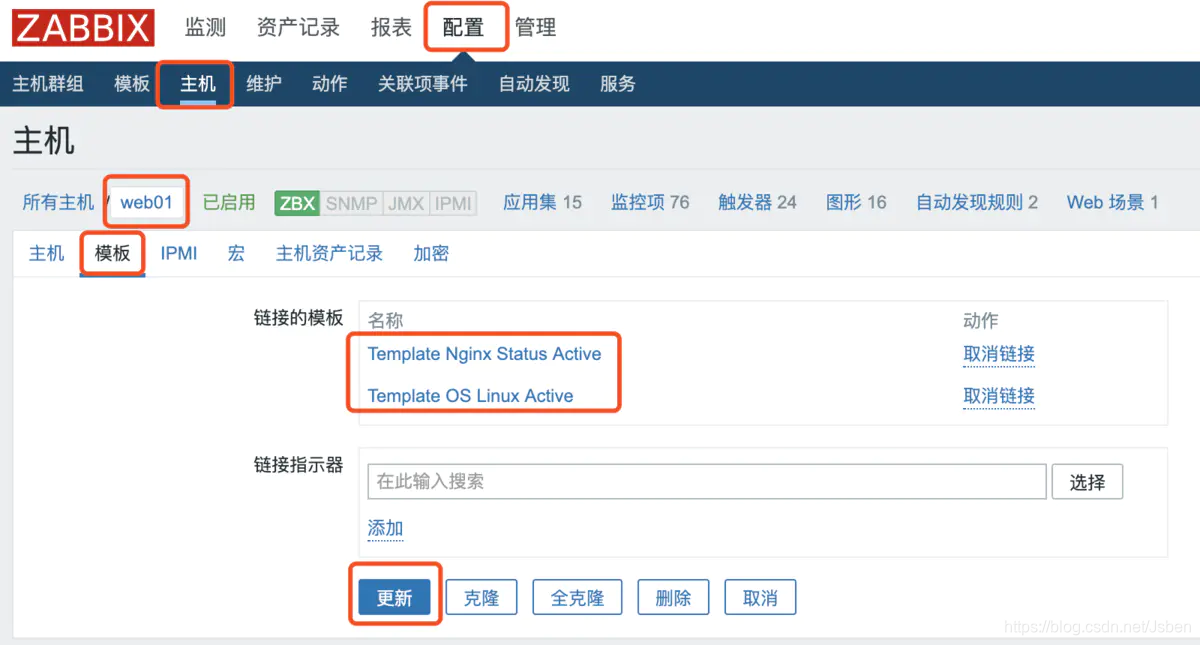Click the 所有主机 breadcrumb link

pos(58,202)
